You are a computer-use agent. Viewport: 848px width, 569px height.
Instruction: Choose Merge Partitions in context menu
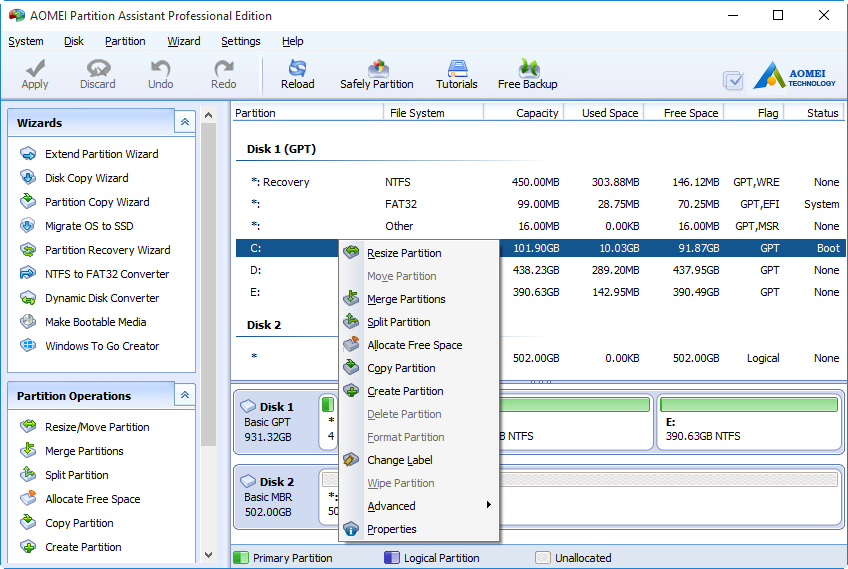(419, 299)
